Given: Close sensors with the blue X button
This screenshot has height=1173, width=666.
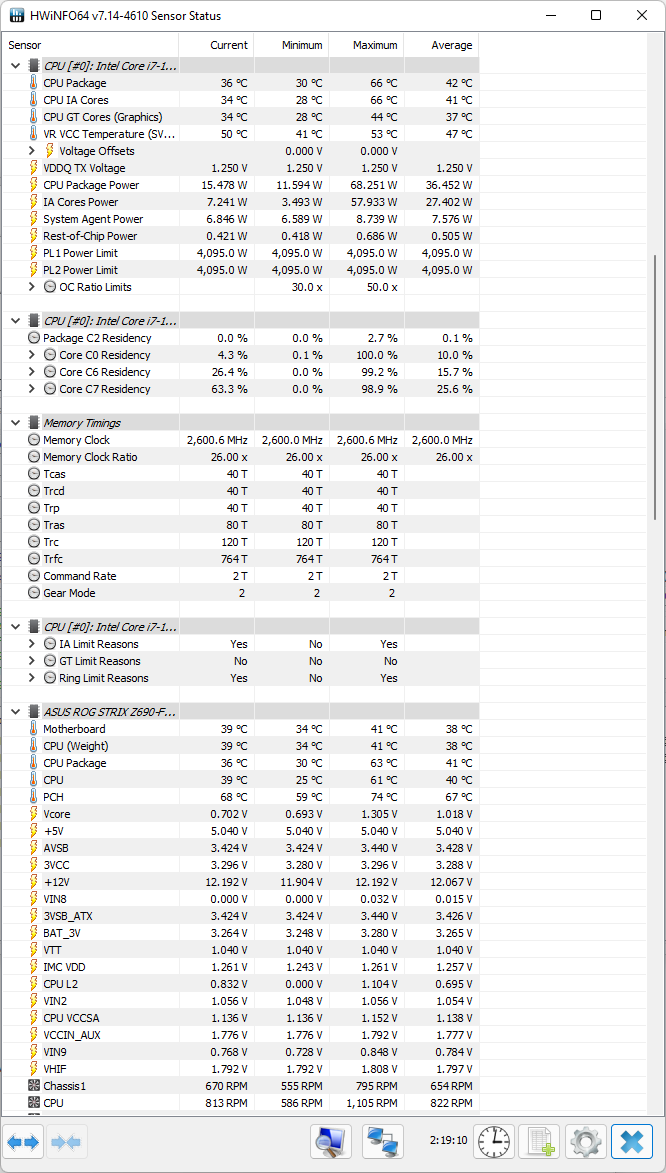Looking at the screenshot, I should 632,1142.
